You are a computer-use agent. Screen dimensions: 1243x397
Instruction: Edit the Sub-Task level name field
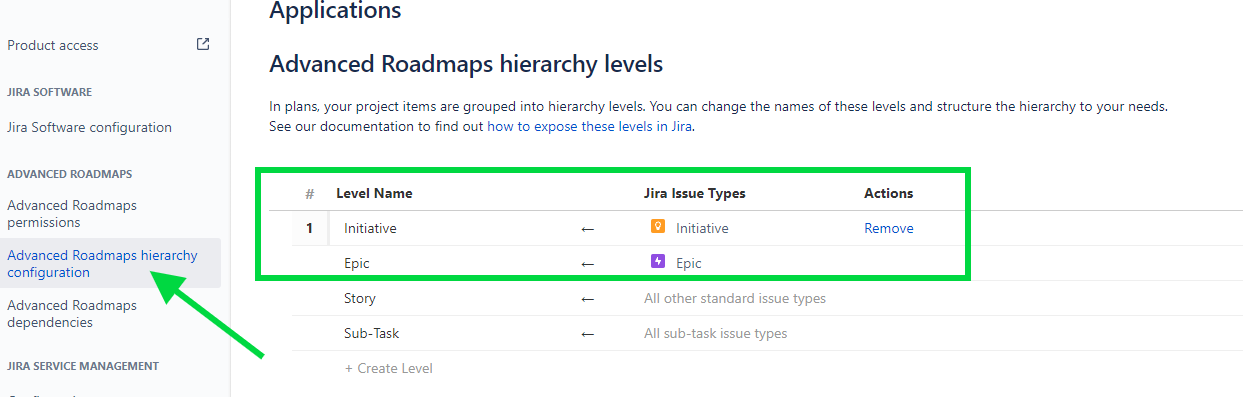[x=448, y=333]
